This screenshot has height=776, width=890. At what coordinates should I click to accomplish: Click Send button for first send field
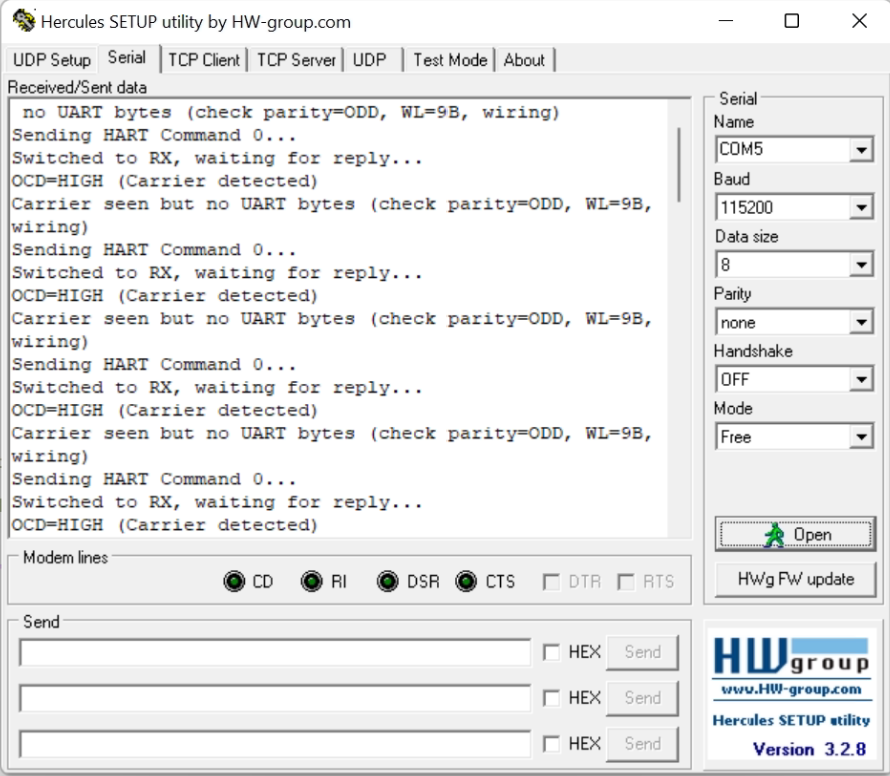point(643,652)
